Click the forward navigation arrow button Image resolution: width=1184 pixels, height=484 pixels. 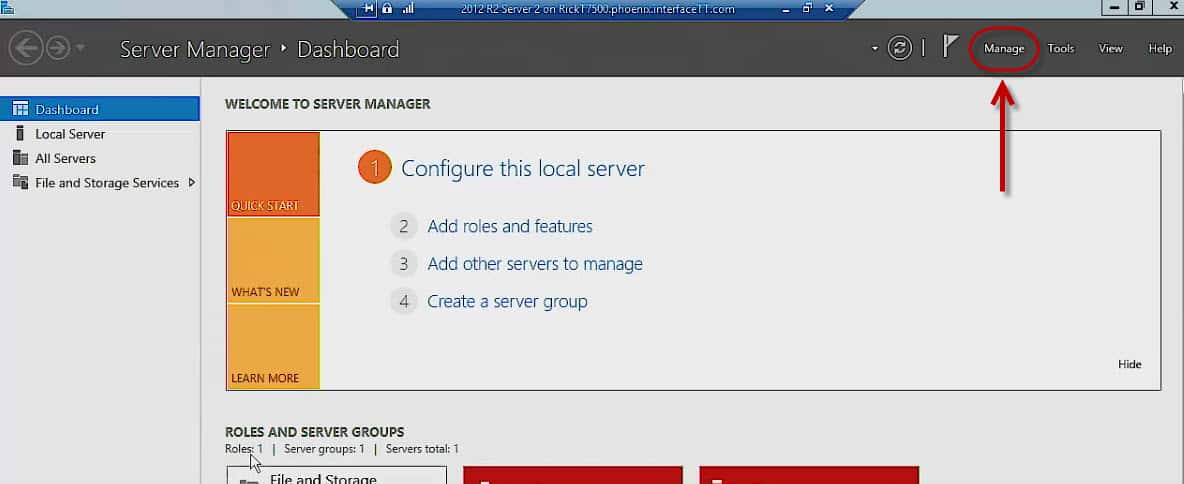57,48
